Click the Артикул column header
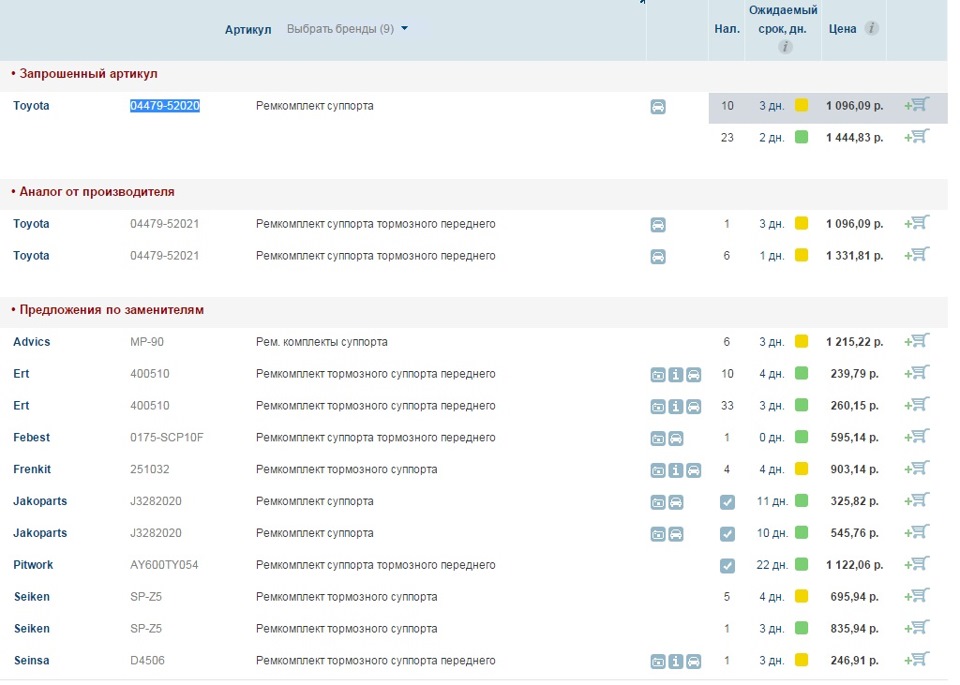The image size is (960, 685). tap(248, 29)
